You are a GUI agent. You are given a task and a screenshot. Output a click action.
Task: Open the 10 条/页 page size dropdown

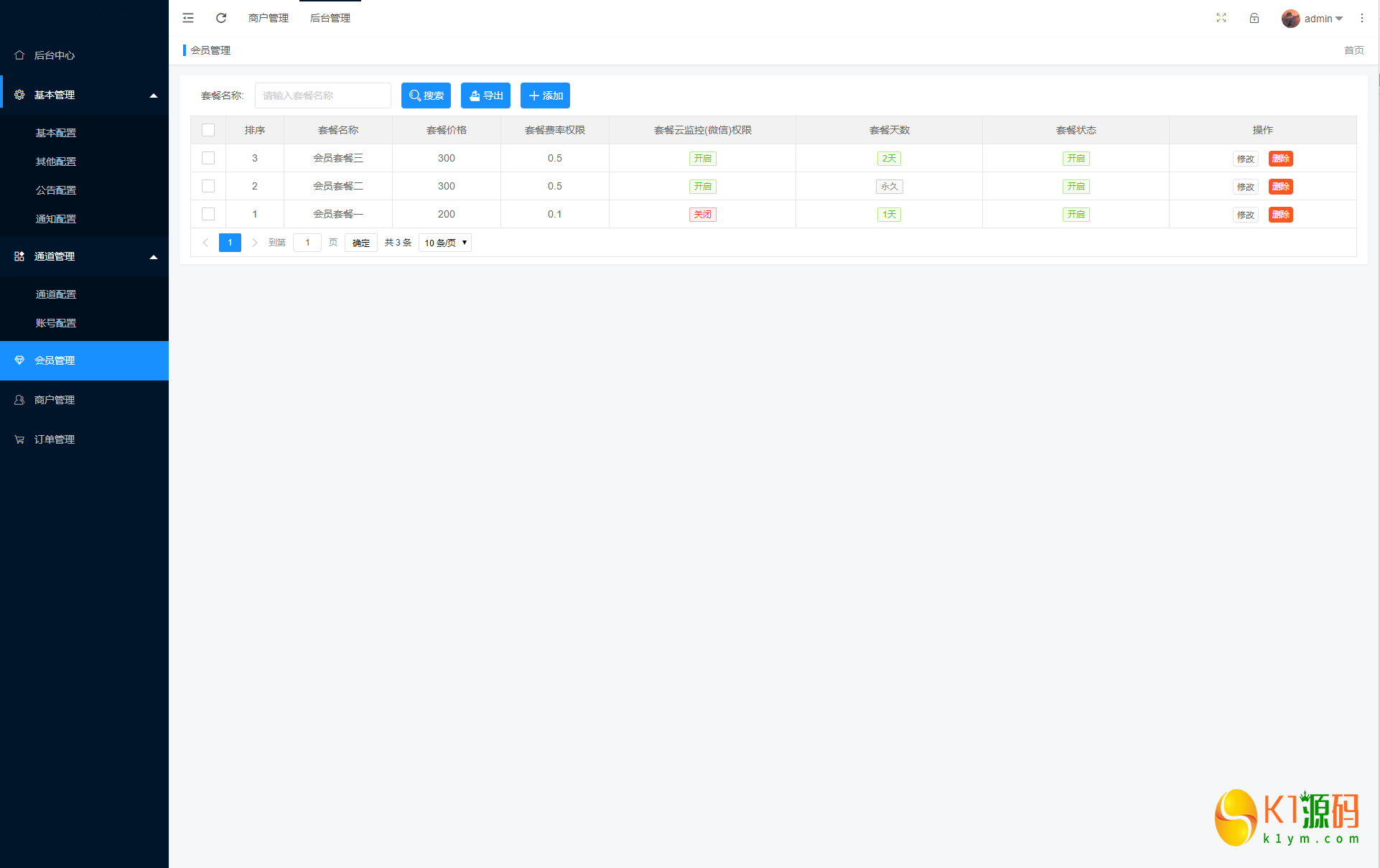pos(445,243)
